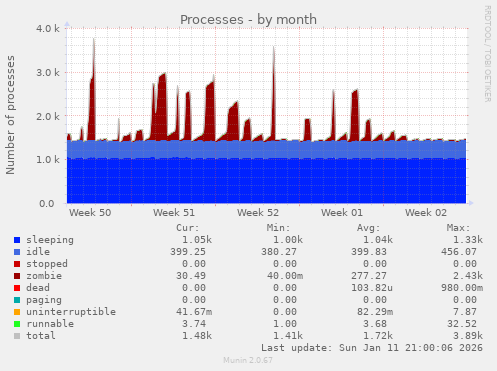Click the idle legend color swatch
This screenshot has height=371, width=497.
pyautogui.click(x=17, y=252)
